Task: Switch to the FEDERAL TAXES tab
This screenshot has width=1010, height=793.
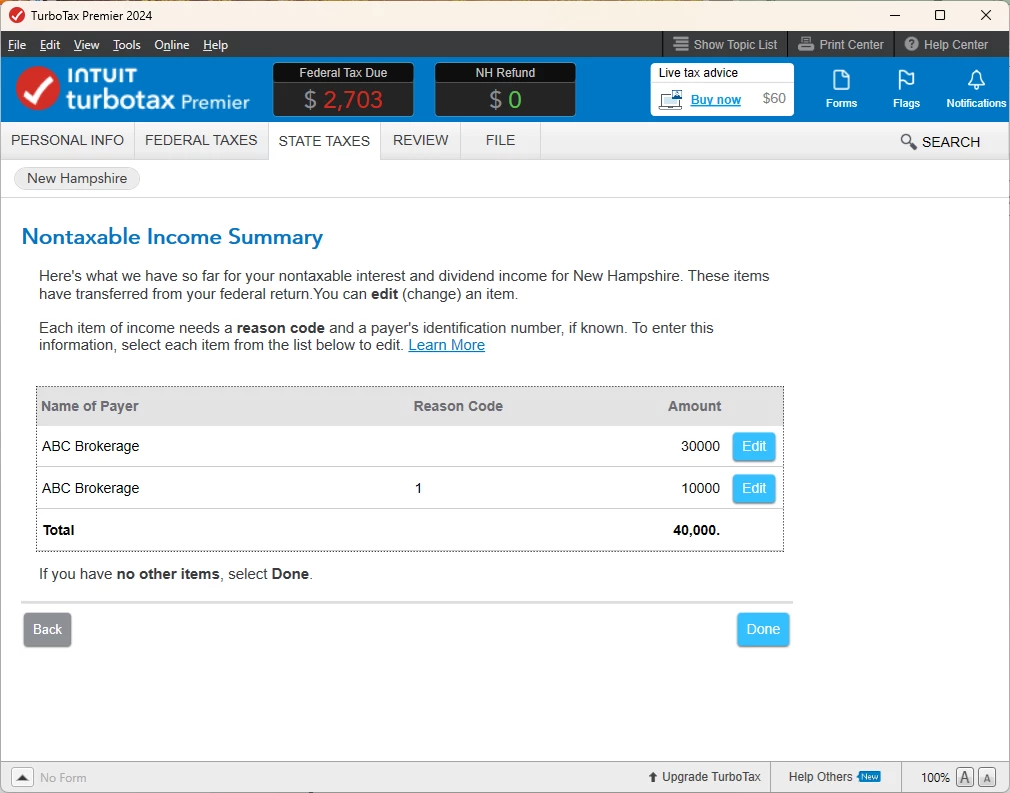Action: pos(201,140)
